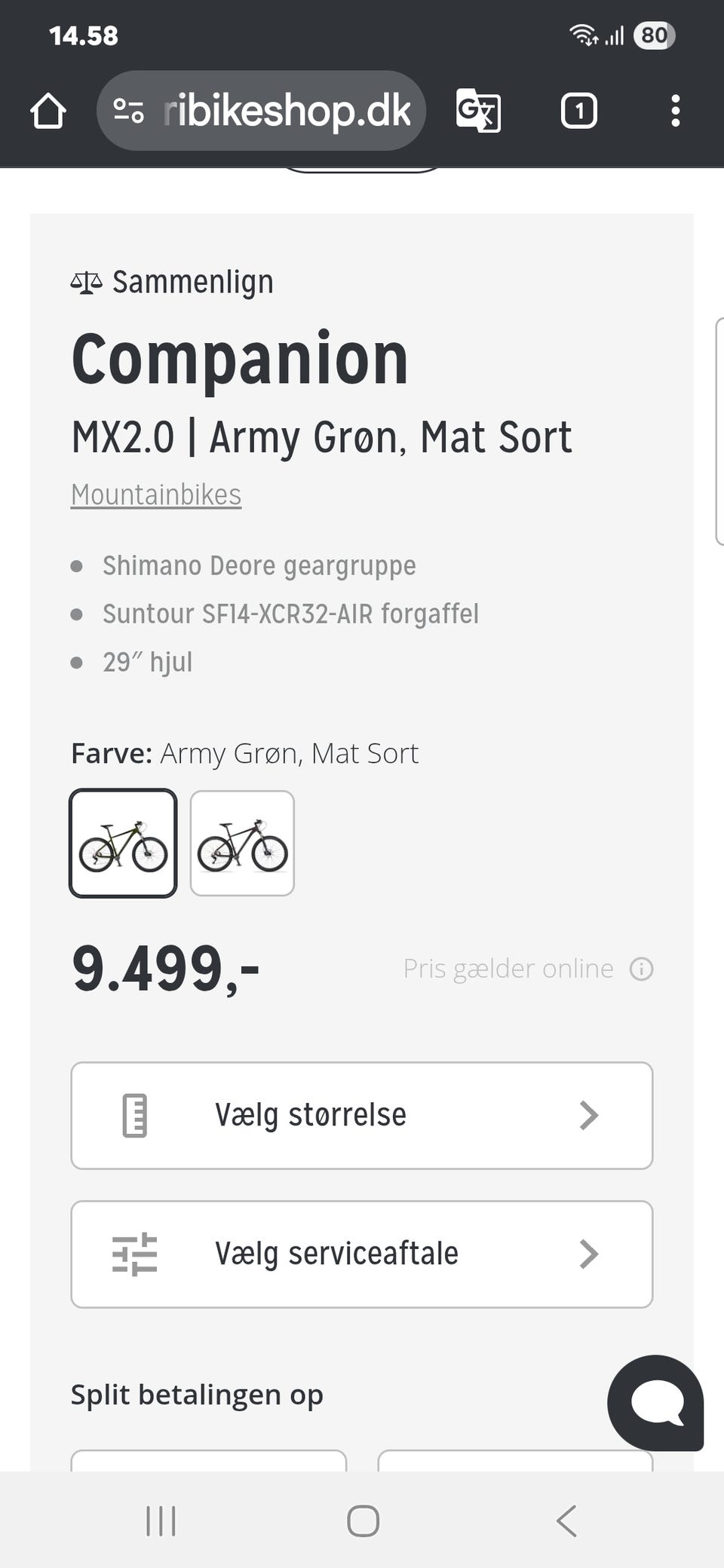The height and width of the screenshot is (1568, 724).
Task: Open the live chat bubble
Action: [x=655, y=1402]
